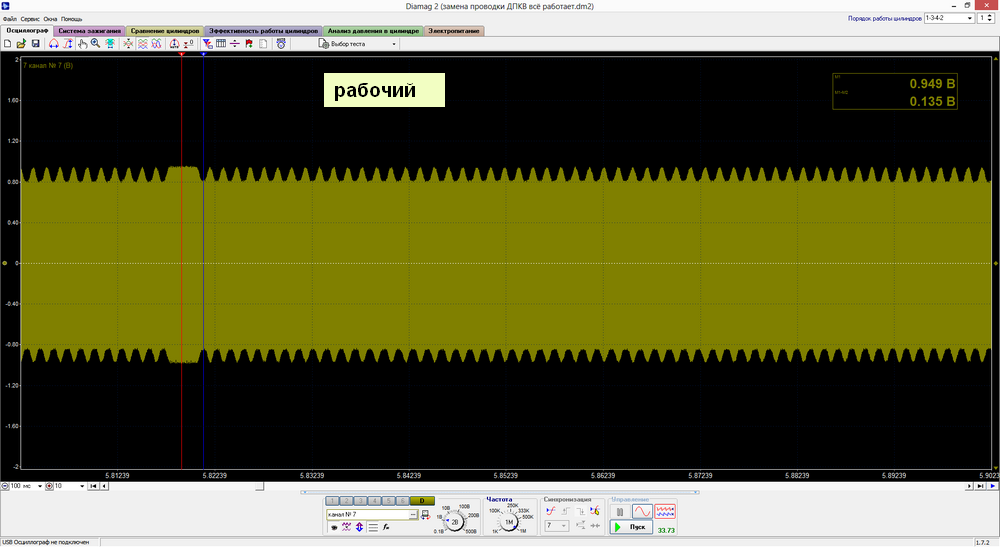Select rising-edge trigger sync icon
The width and height of the screenshot is (1000, 547).
point(551,511)
